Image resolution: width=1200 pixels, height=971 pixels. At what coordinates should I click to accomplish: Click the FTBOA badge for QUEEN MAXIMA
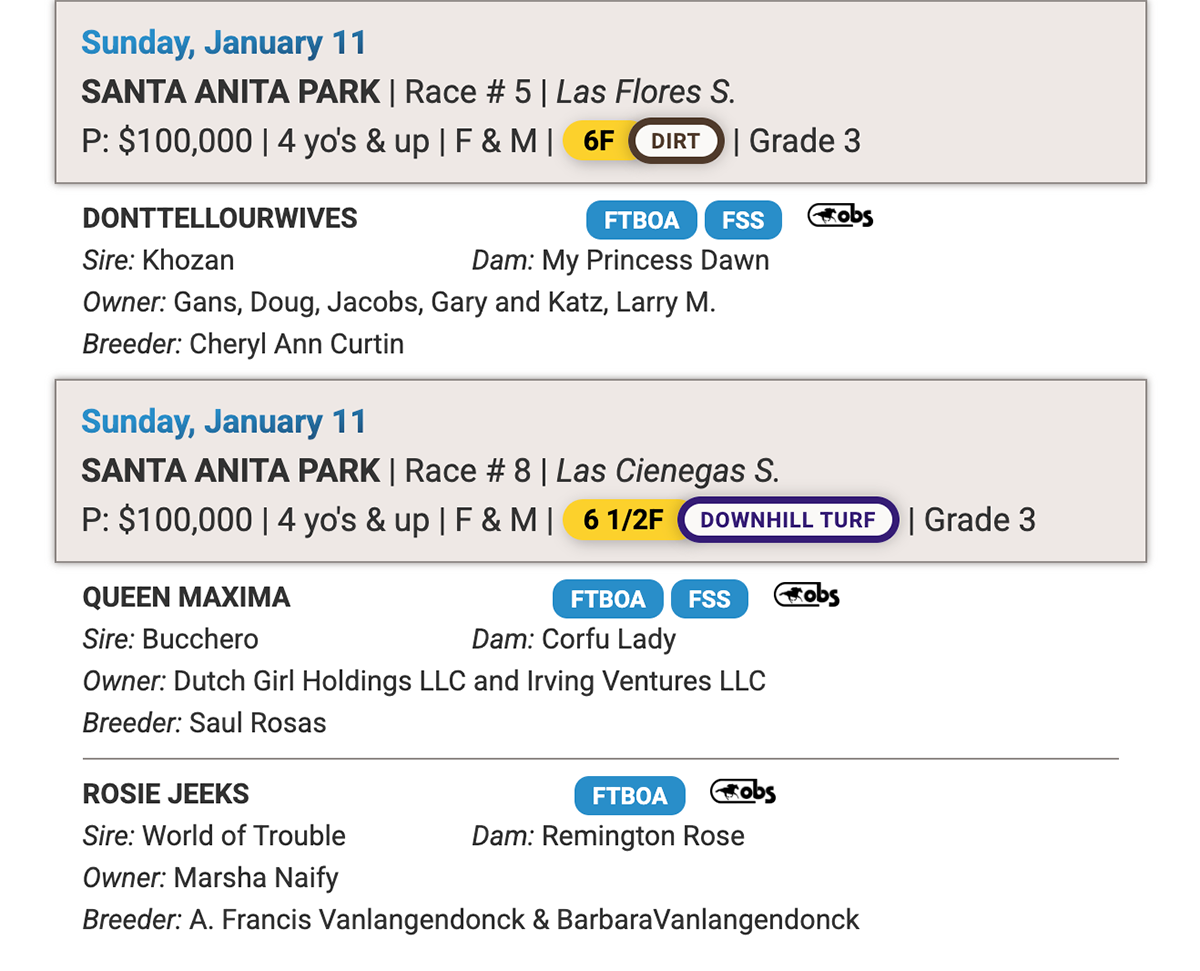(x=608, y=599)
